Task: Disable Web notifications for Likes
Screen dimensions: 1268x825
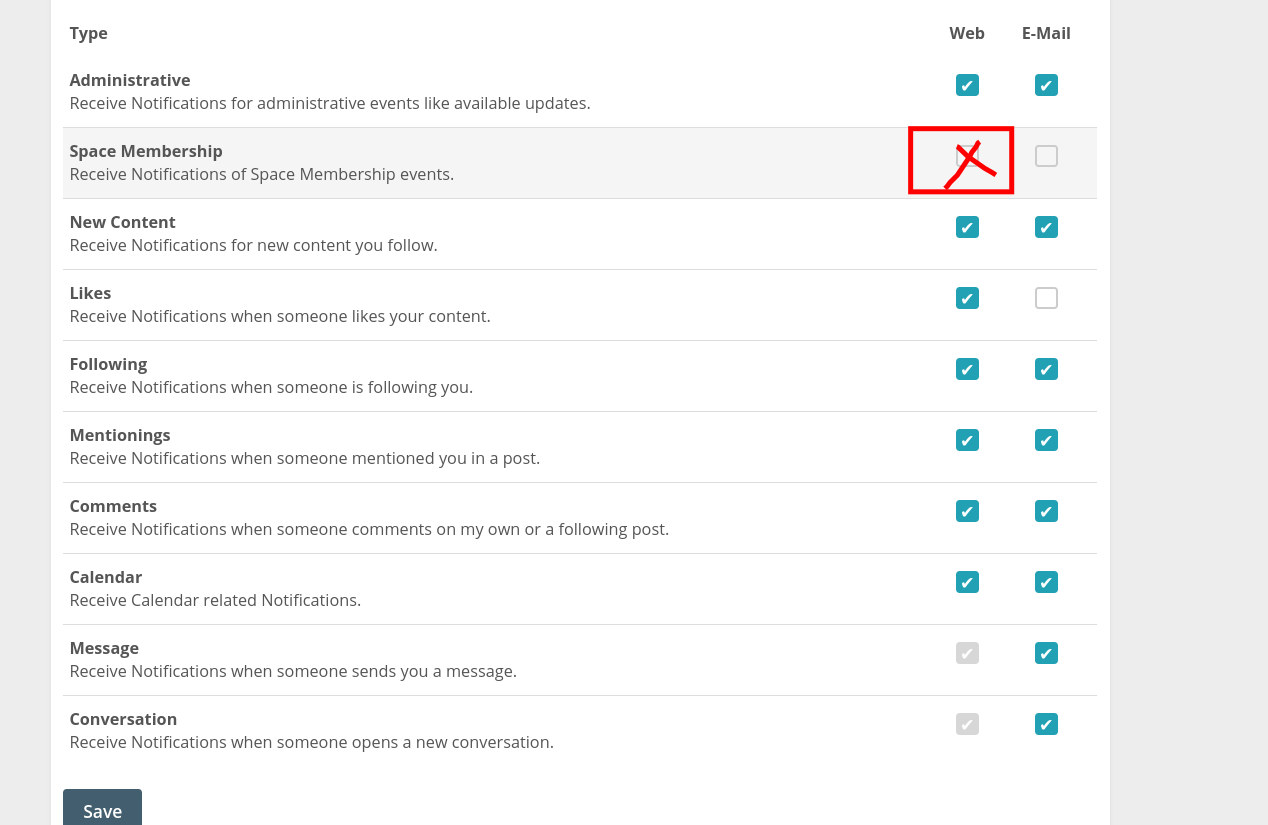Action: pyautogui.click(x=967, y=298)
